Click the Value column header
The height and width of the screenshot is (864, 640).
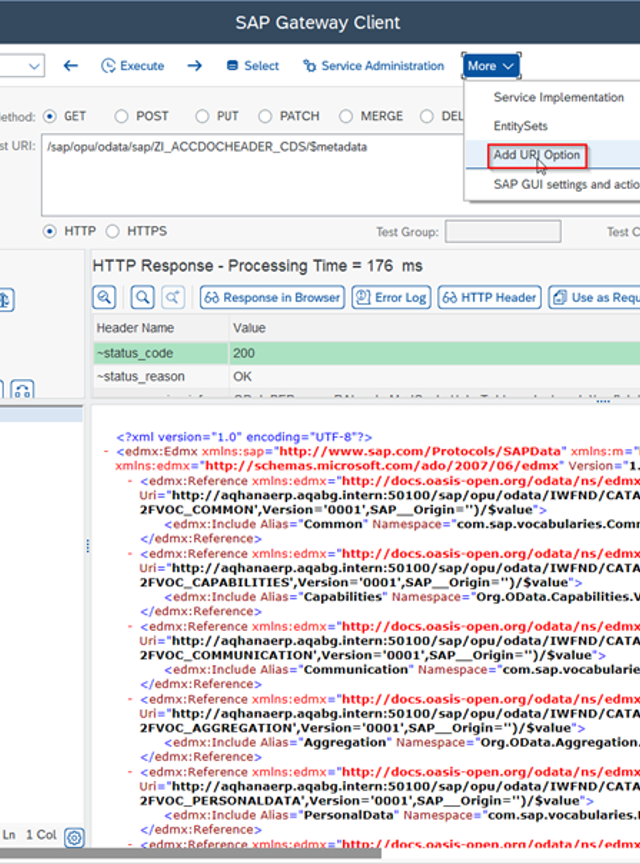[434, 328]
